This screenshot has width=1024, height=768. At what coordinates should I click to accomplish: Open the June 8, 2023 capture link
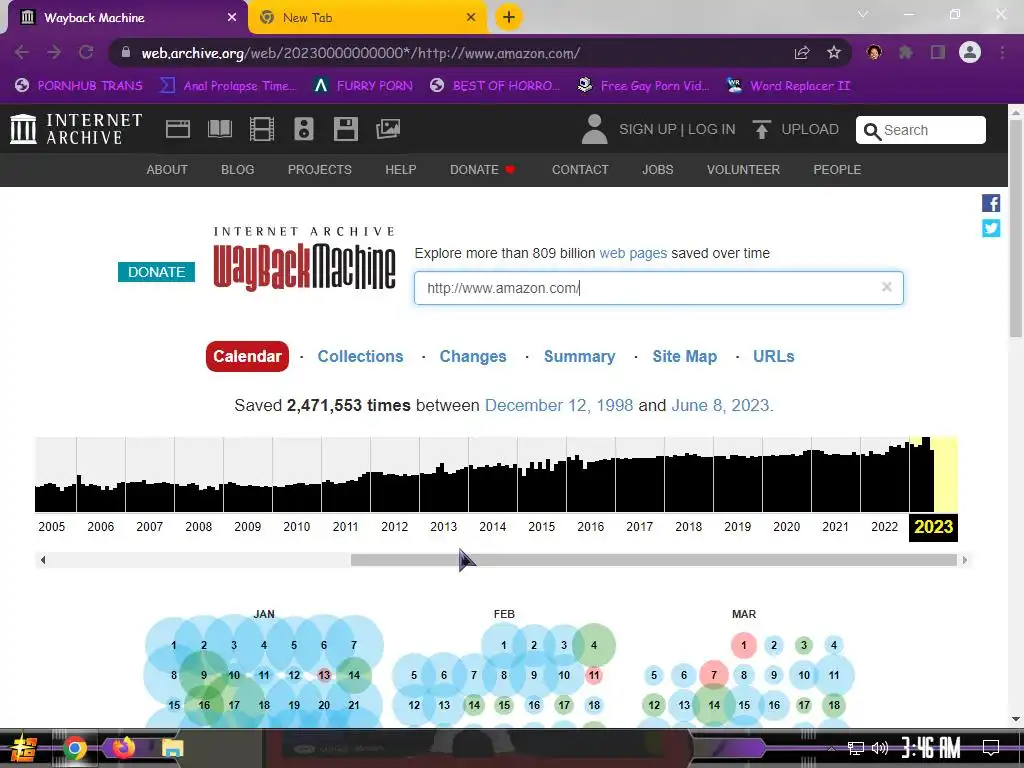720,405
